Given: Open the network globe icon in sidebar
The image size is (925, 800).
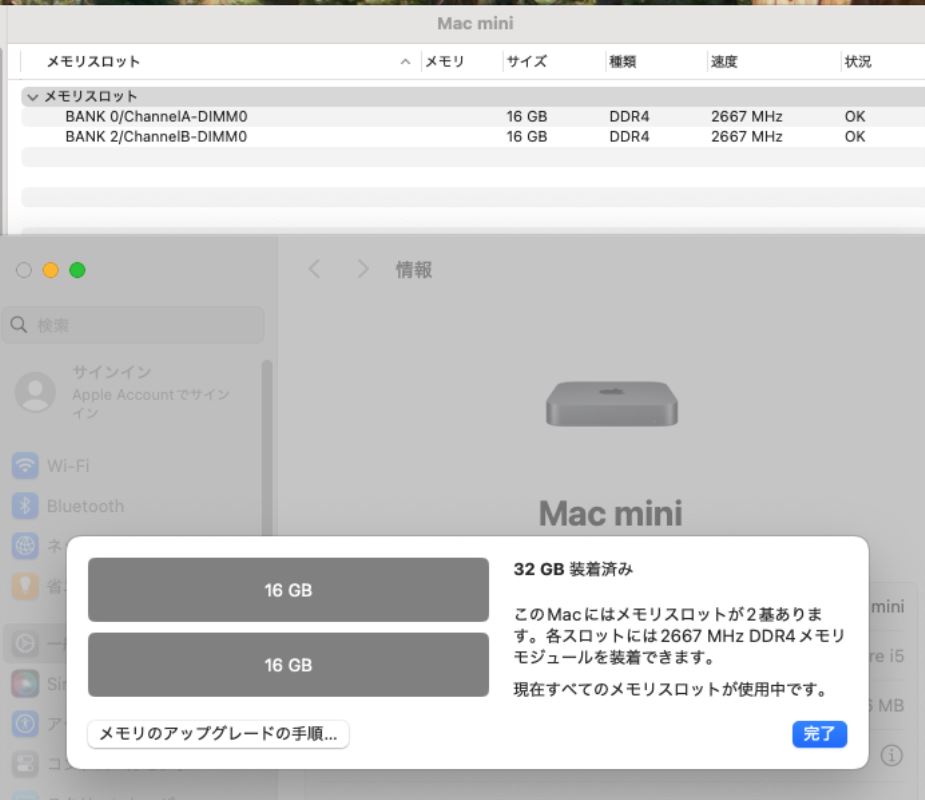Looking at the screenshot, I should (x=25, y=546).
